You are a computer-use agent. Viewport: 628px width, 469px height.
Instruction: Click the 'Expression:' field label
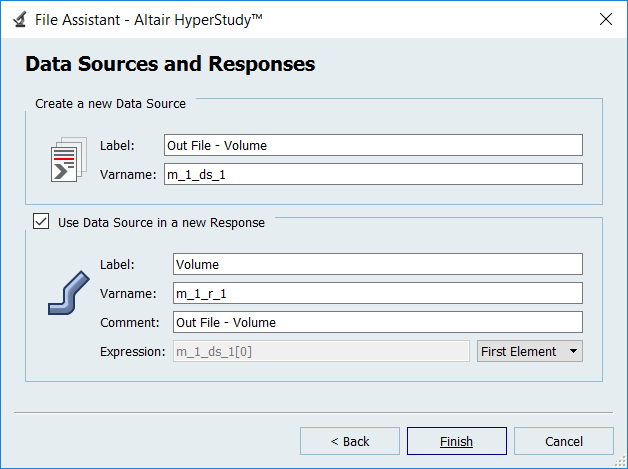[134, 351]
